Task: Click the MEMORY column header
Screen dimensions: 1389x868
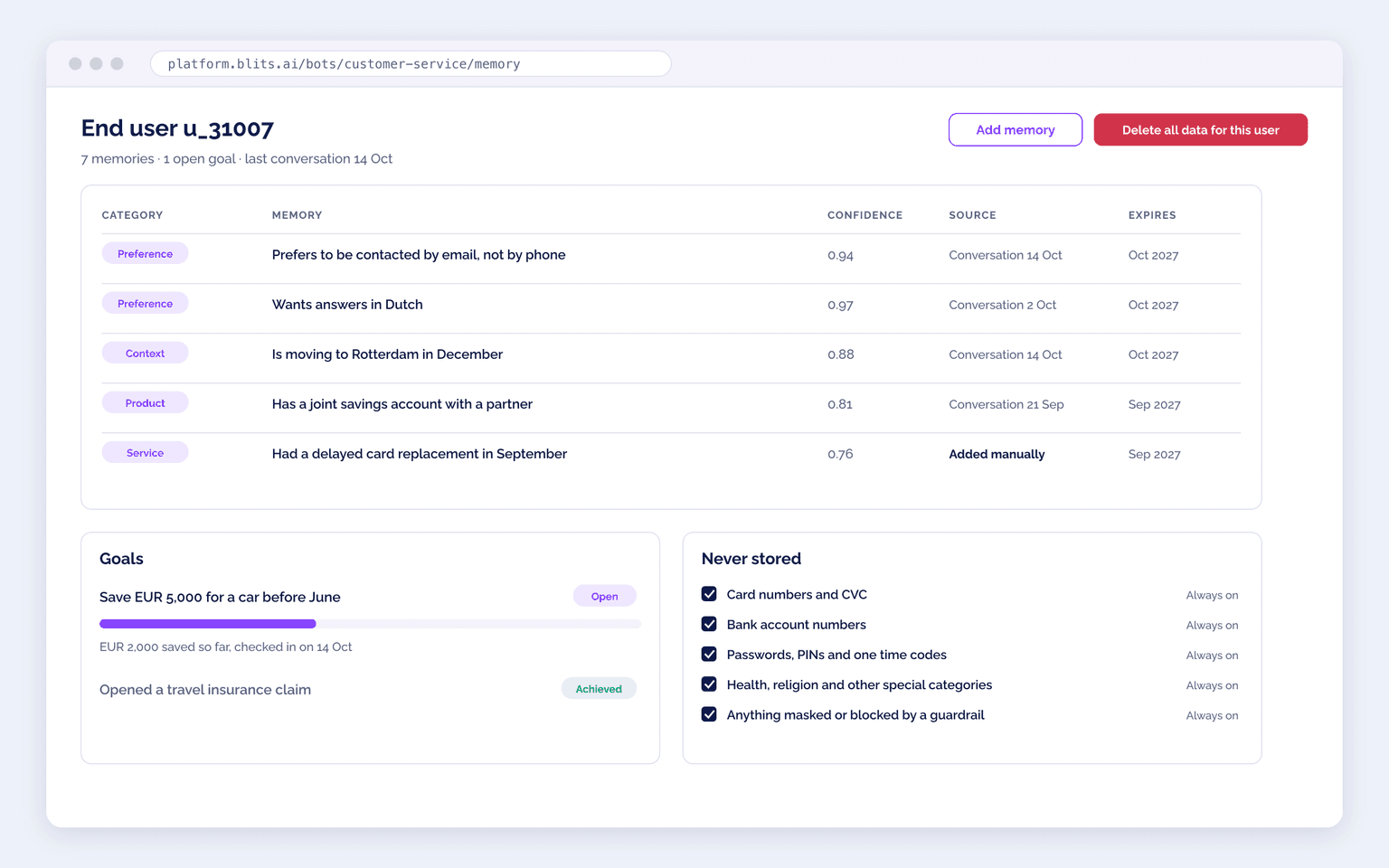Action: [297, 215]
